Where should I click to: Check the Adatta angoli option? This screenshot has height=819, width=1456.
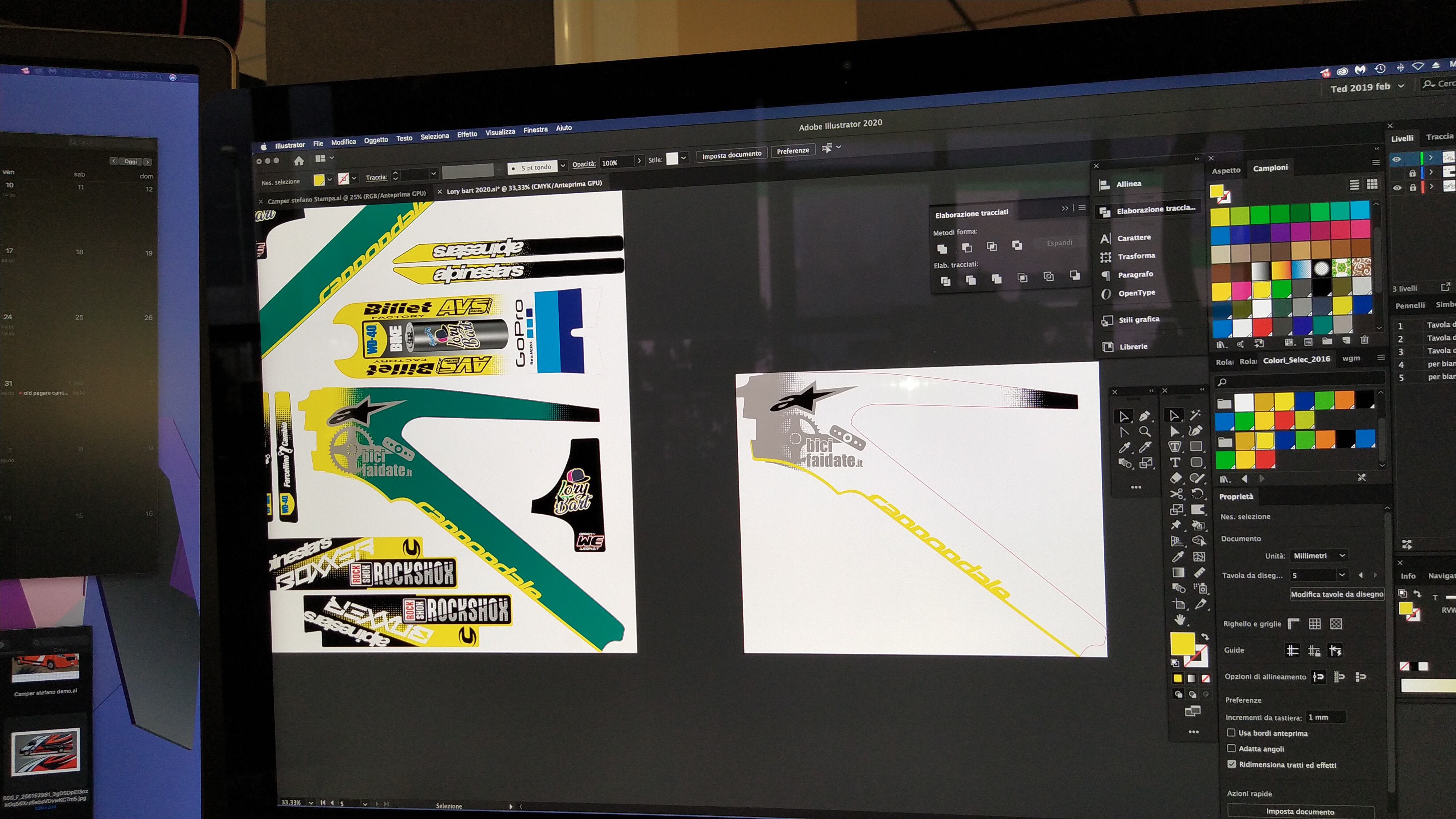pyautogui.click(x=1231, y=748)
